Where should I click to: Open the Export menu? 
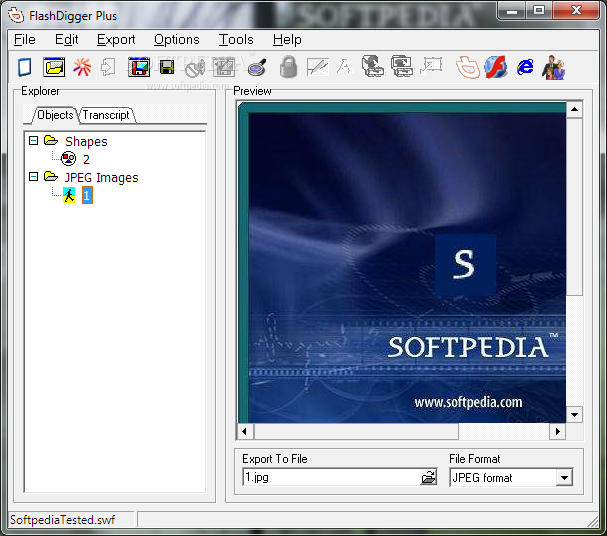click(x=116, y=39)
